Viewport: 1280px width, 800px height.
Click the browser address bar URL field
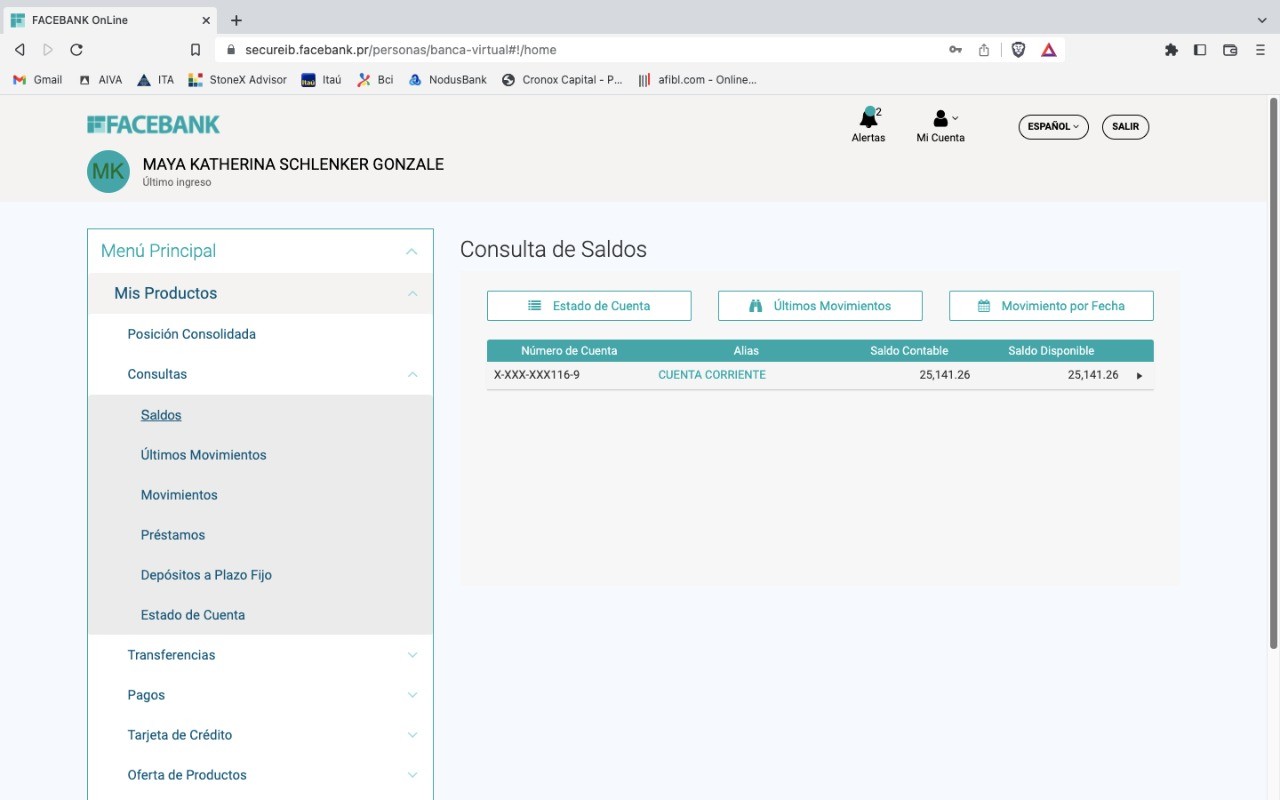coord(580,50)
